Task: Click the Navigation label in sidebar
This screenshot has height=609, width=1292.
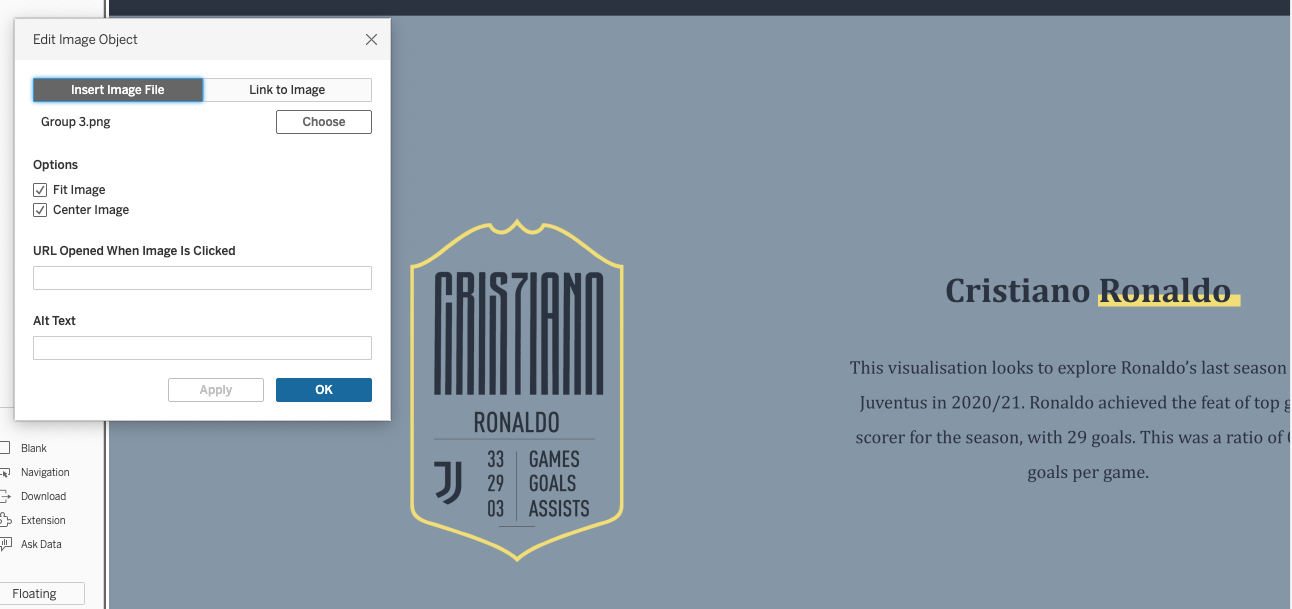Action: click(x=45, y=472)
